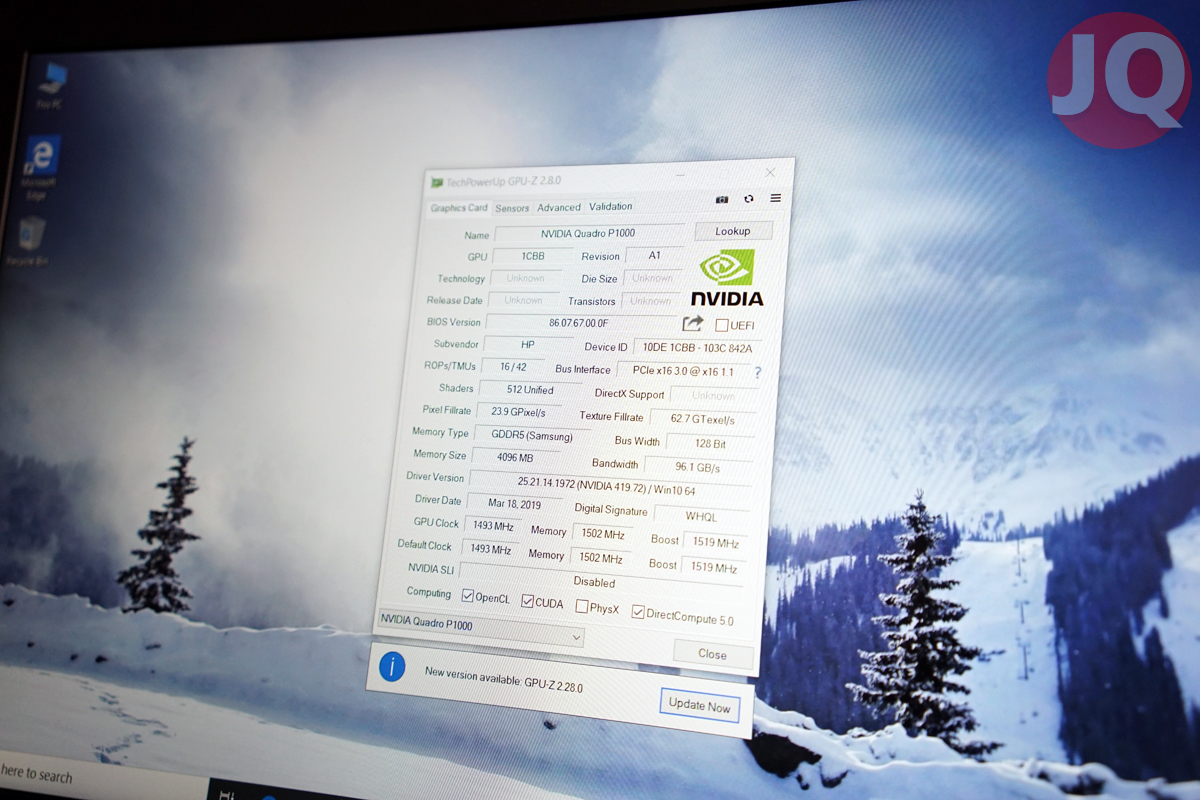This screenshot has width=1200, height=800.
Task: Switch to the Graphics Card tab
Action: click(459, 208)
